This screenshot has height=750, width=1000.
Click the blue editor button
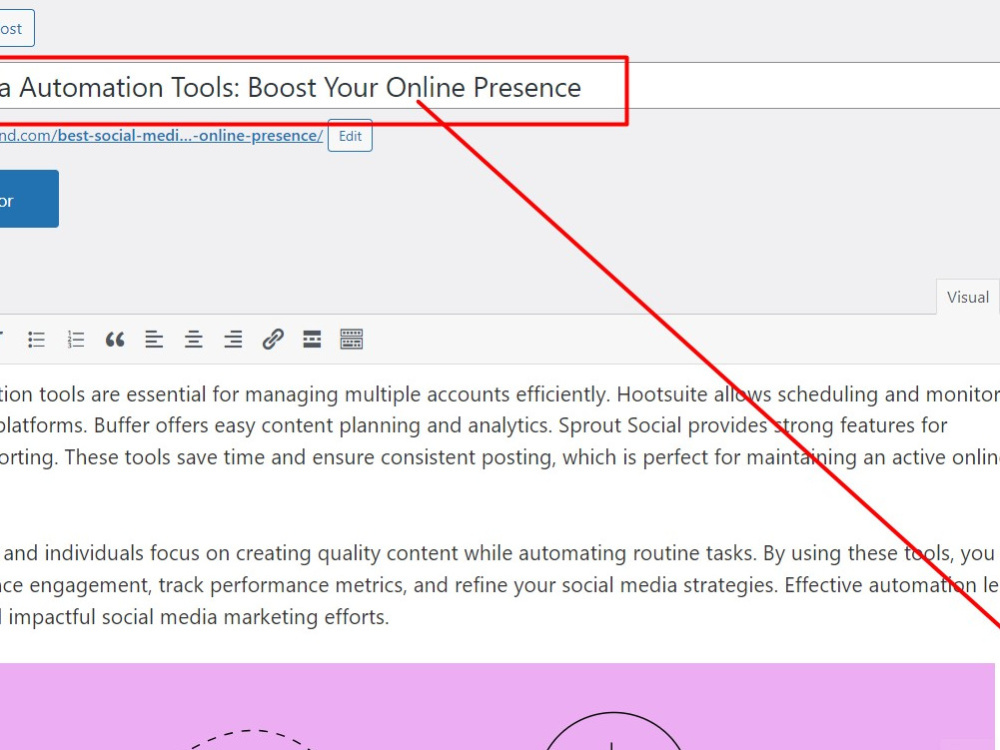[29, 199]
